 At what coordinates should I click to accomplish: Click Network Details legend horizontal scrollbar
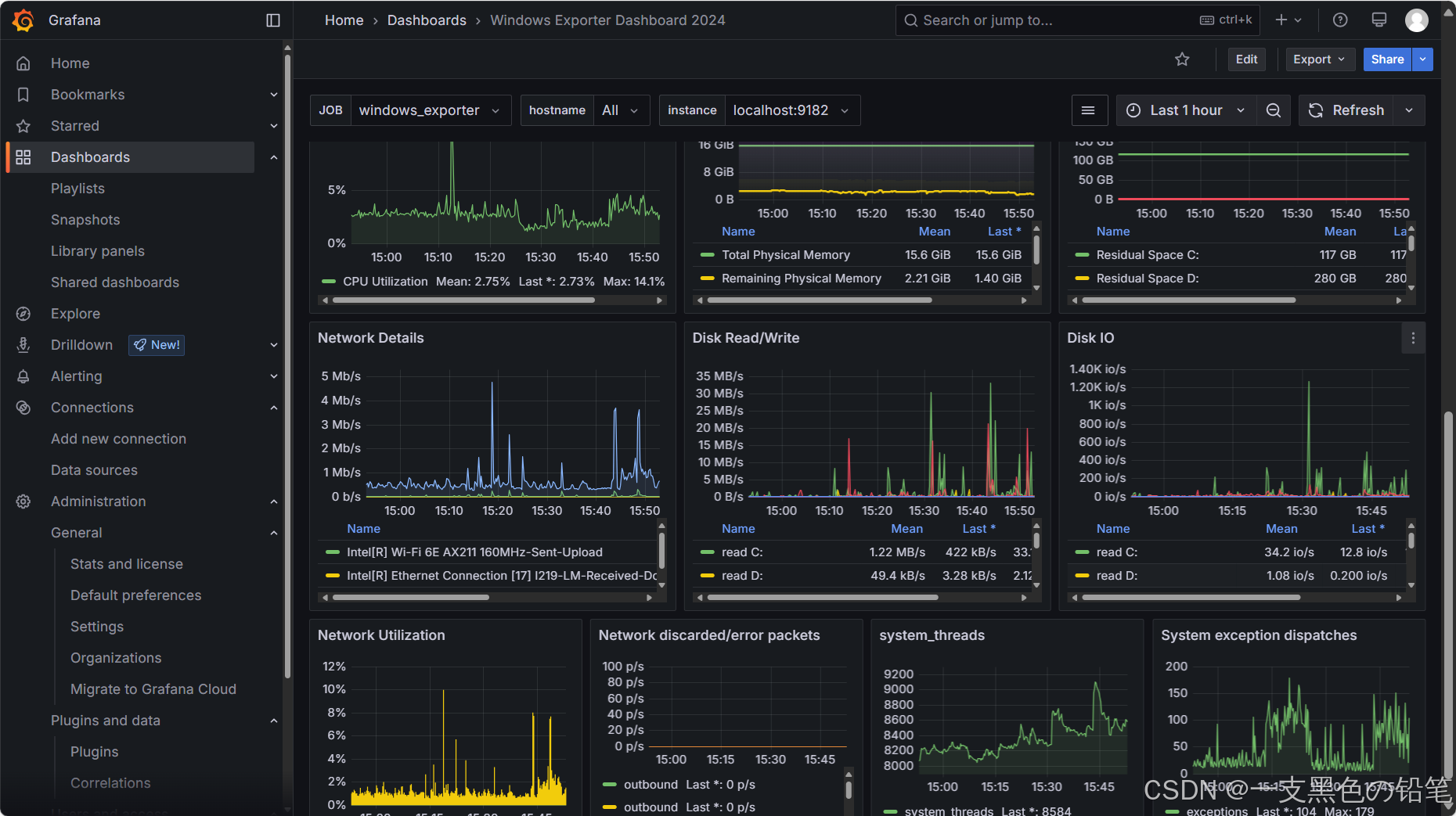coord(411,597)
